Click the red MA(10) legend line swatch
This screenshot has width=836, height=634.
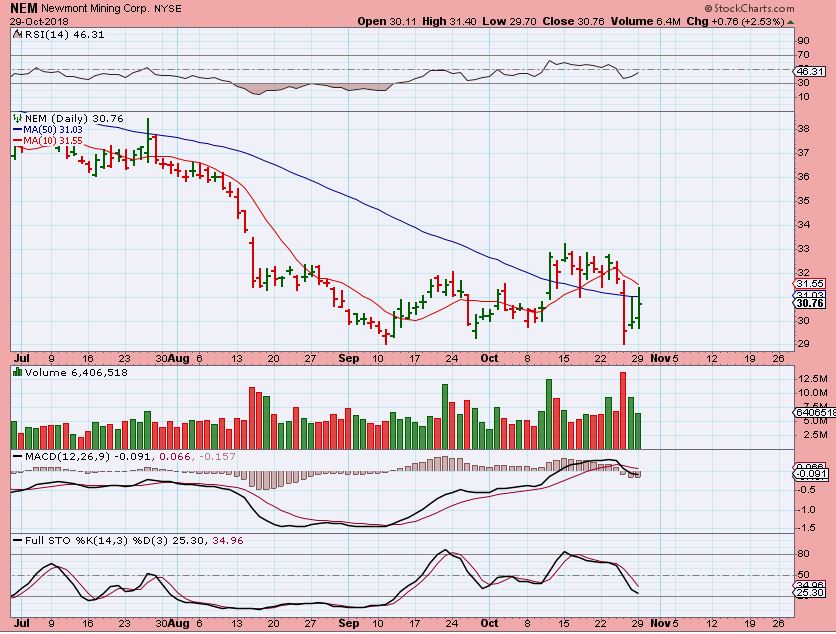(18, 141)
